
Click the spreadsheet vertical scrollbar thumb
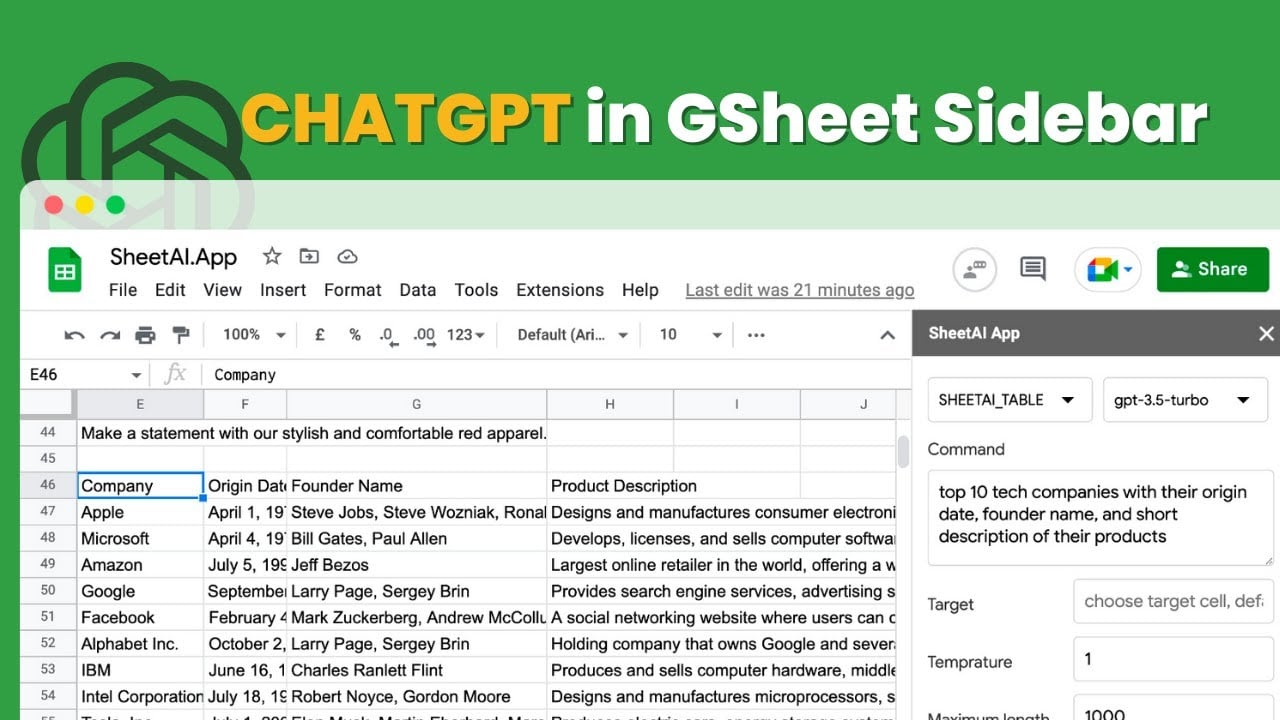(x=903, y=451)
